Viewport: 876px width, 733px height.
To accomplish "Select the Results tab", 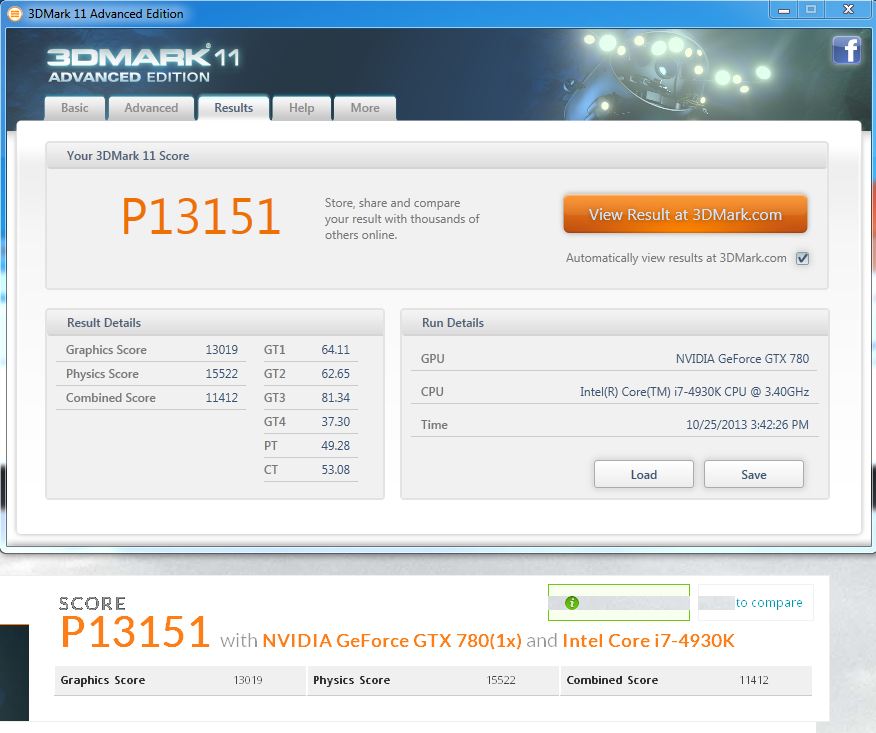I will [233, 108].
